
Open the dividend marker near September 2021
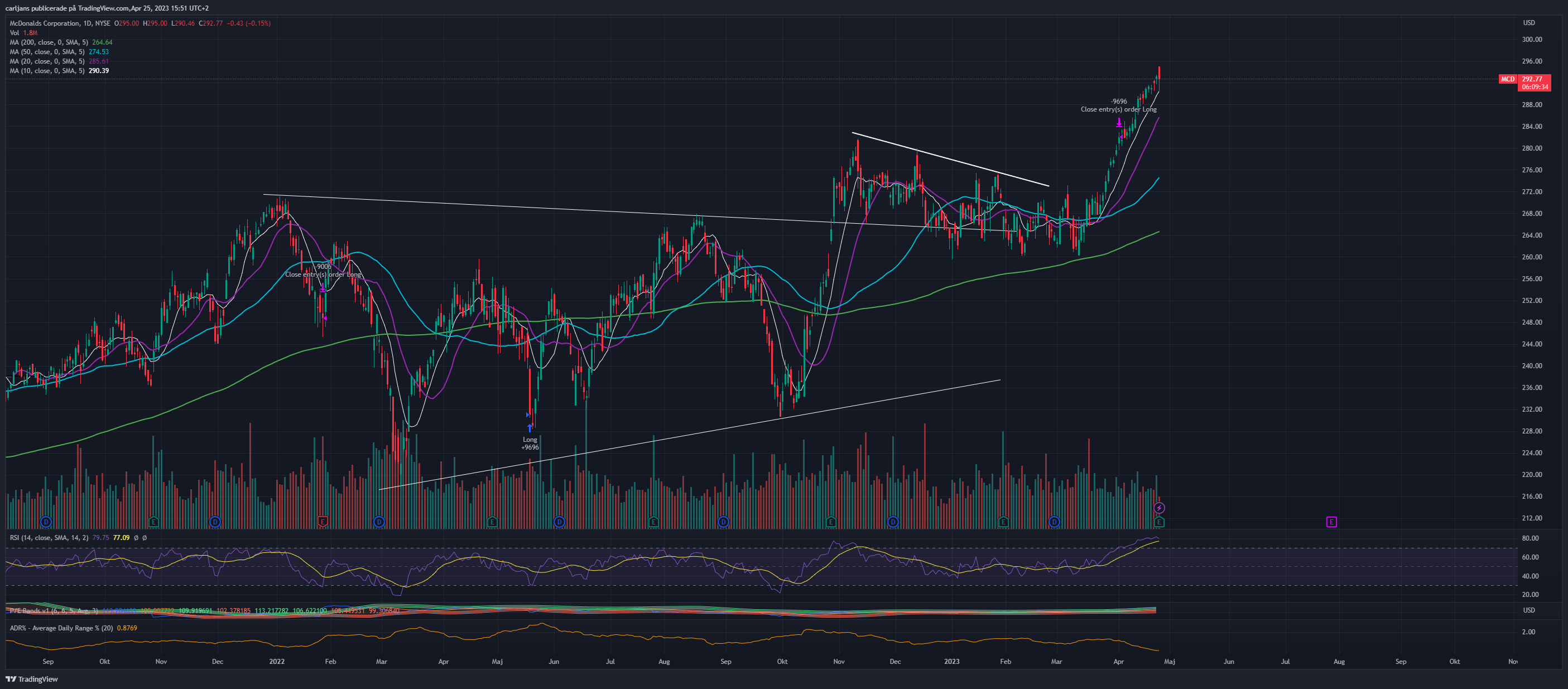(46, 522)
